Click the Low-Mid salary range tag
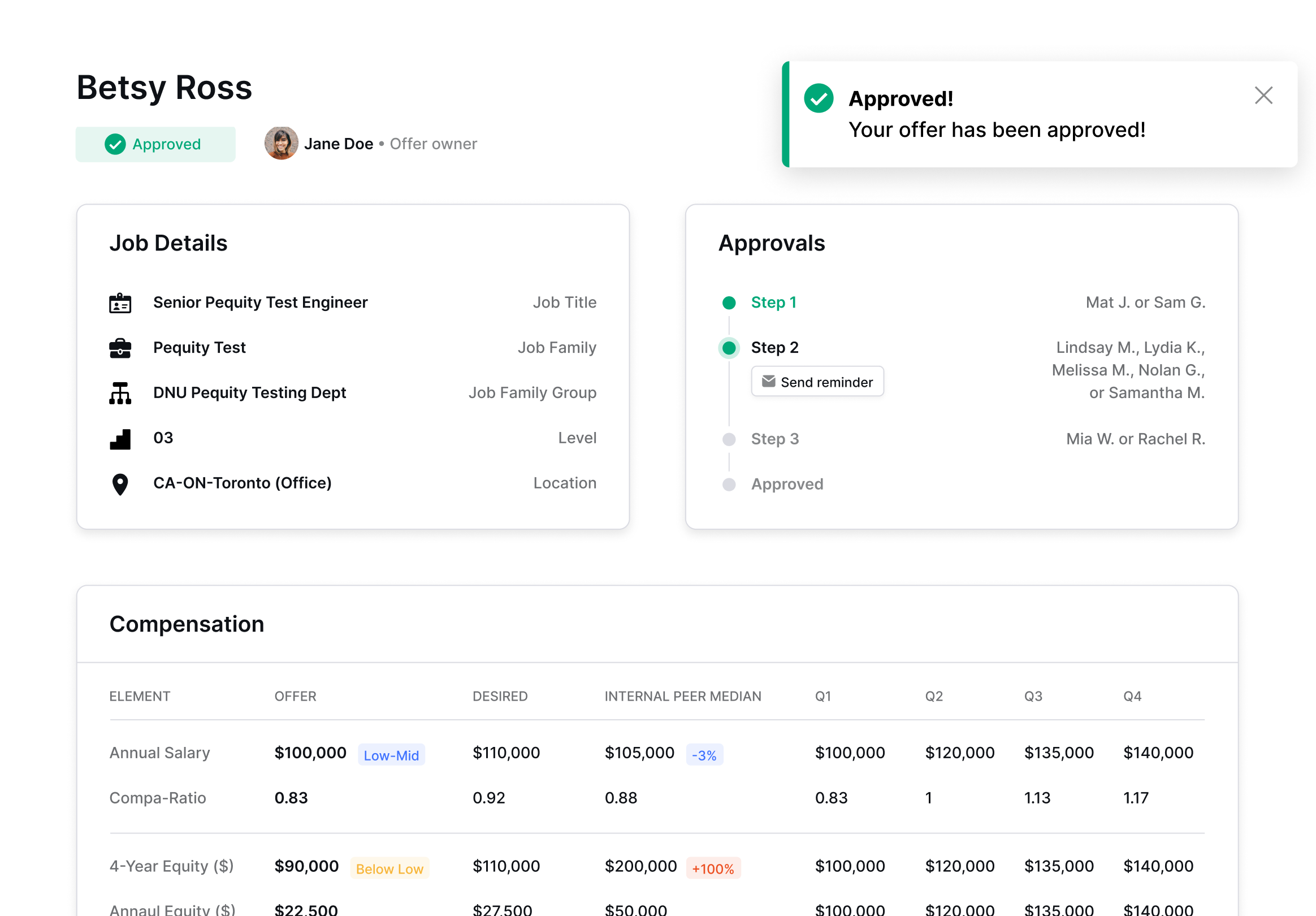The width and height of the screenshot is (1316, 916). 391,755
